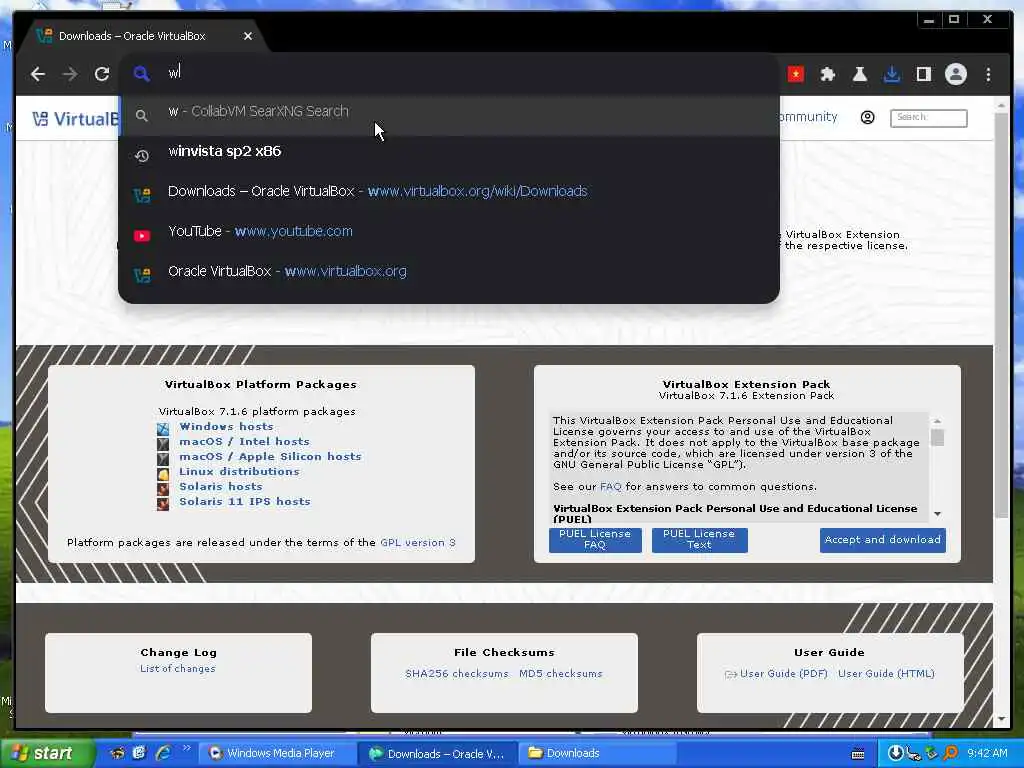Click the VirtualBox account circle icon
Image resolution: width=1024 pixels, height=768 pixels.
[x=867, y=118]
